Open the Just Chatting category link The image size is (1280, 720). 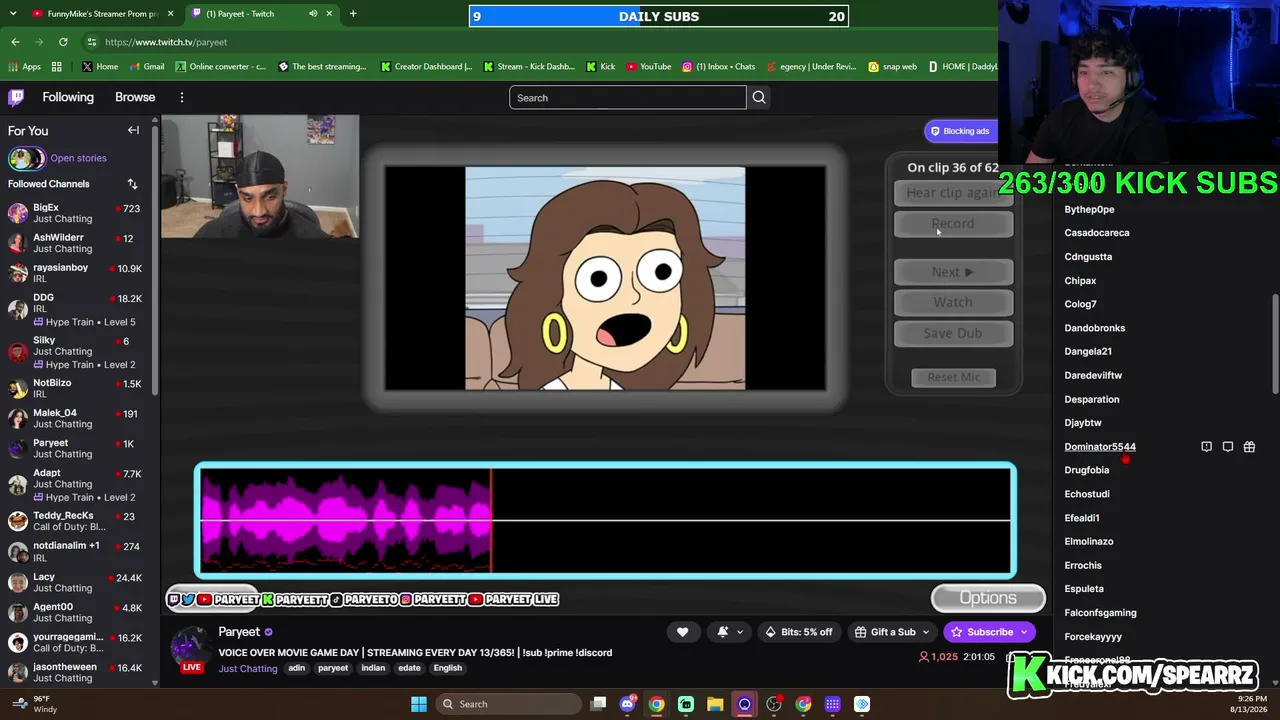click(248, 668)
